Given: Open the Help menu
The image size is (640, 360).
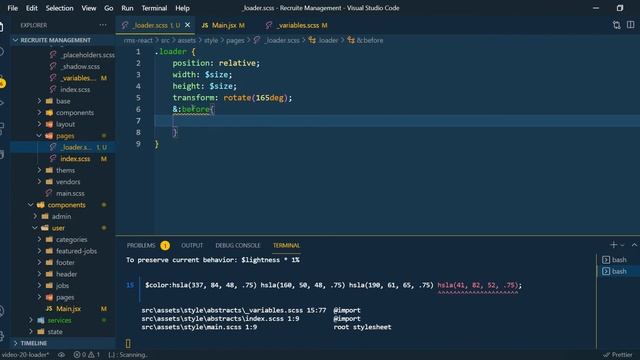Looking at the screenshot, I should pyautogui.click(x=182, y=8).
